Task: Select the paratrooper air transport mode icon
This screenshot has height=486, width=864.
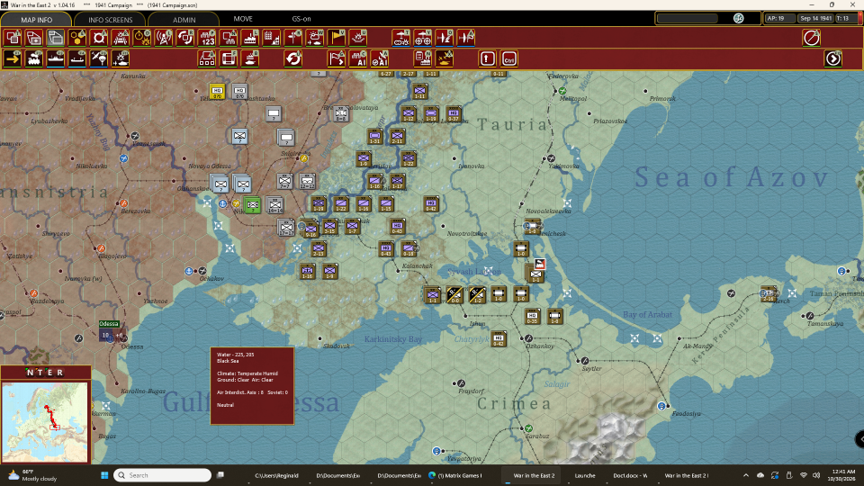Action: coord(99,58)
